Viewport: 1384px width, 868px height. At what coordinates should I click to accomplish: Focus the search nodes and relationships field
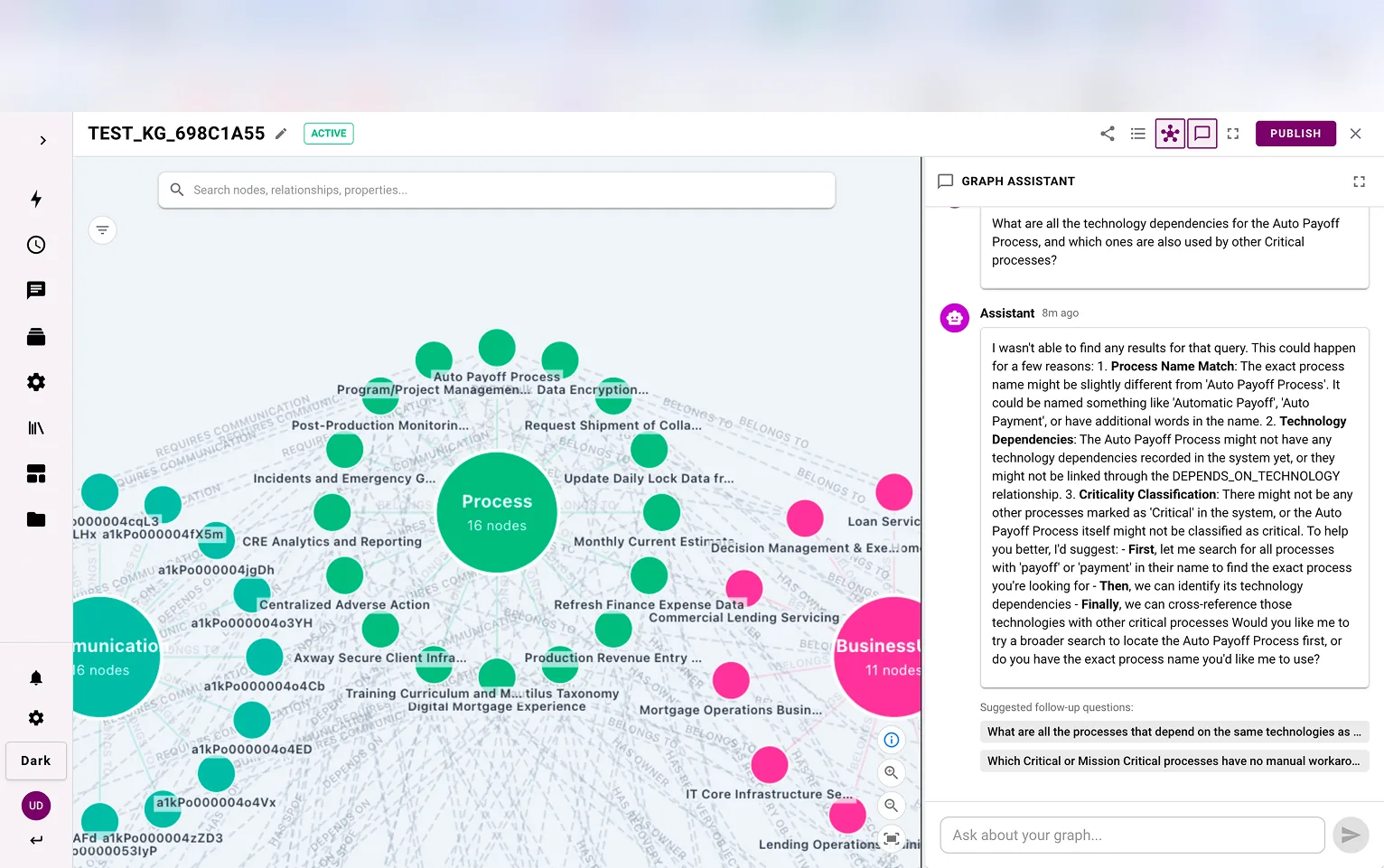(x=497, y=190)
